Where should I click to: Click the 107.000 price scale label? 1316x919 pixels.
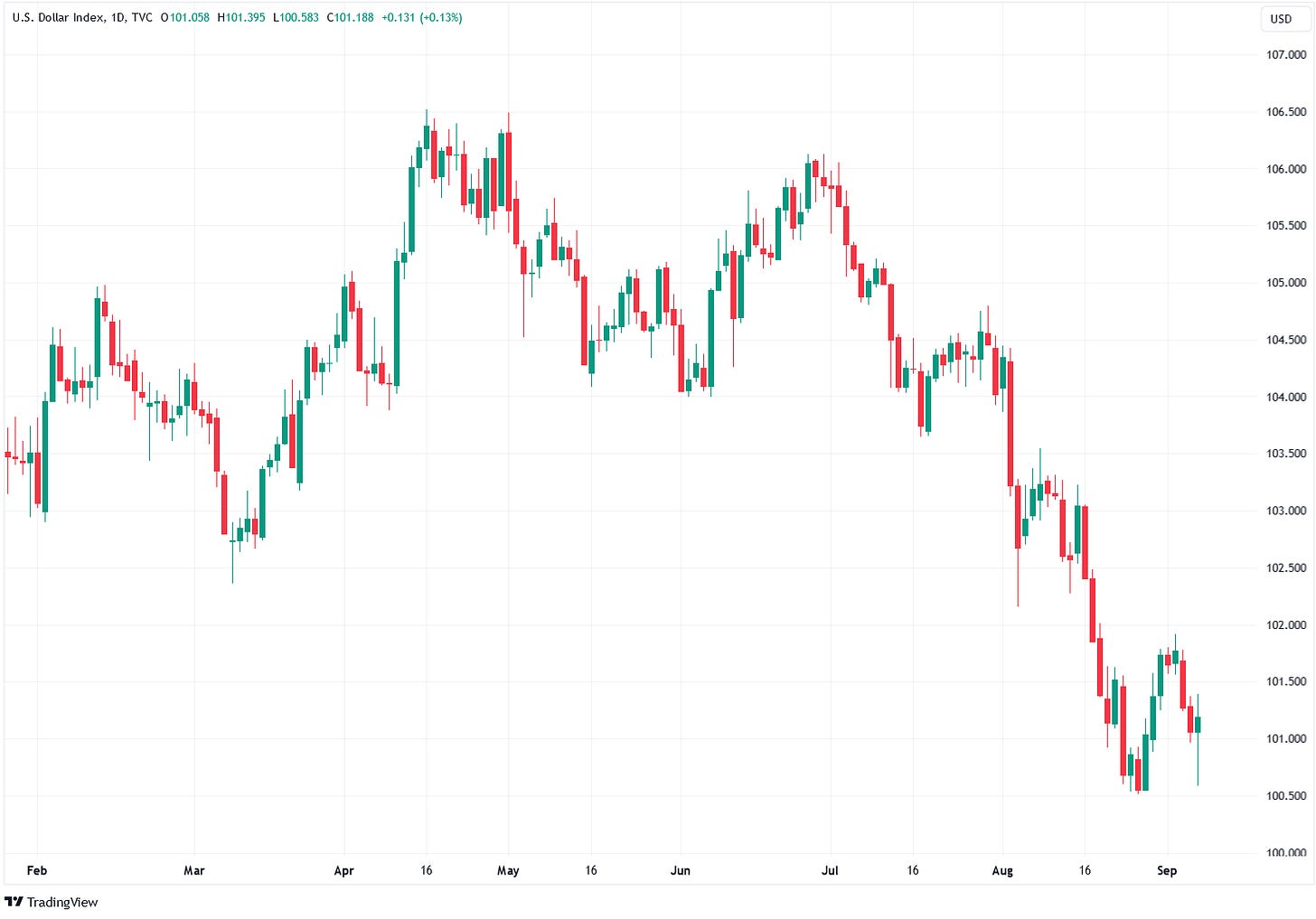[1285, 55]
